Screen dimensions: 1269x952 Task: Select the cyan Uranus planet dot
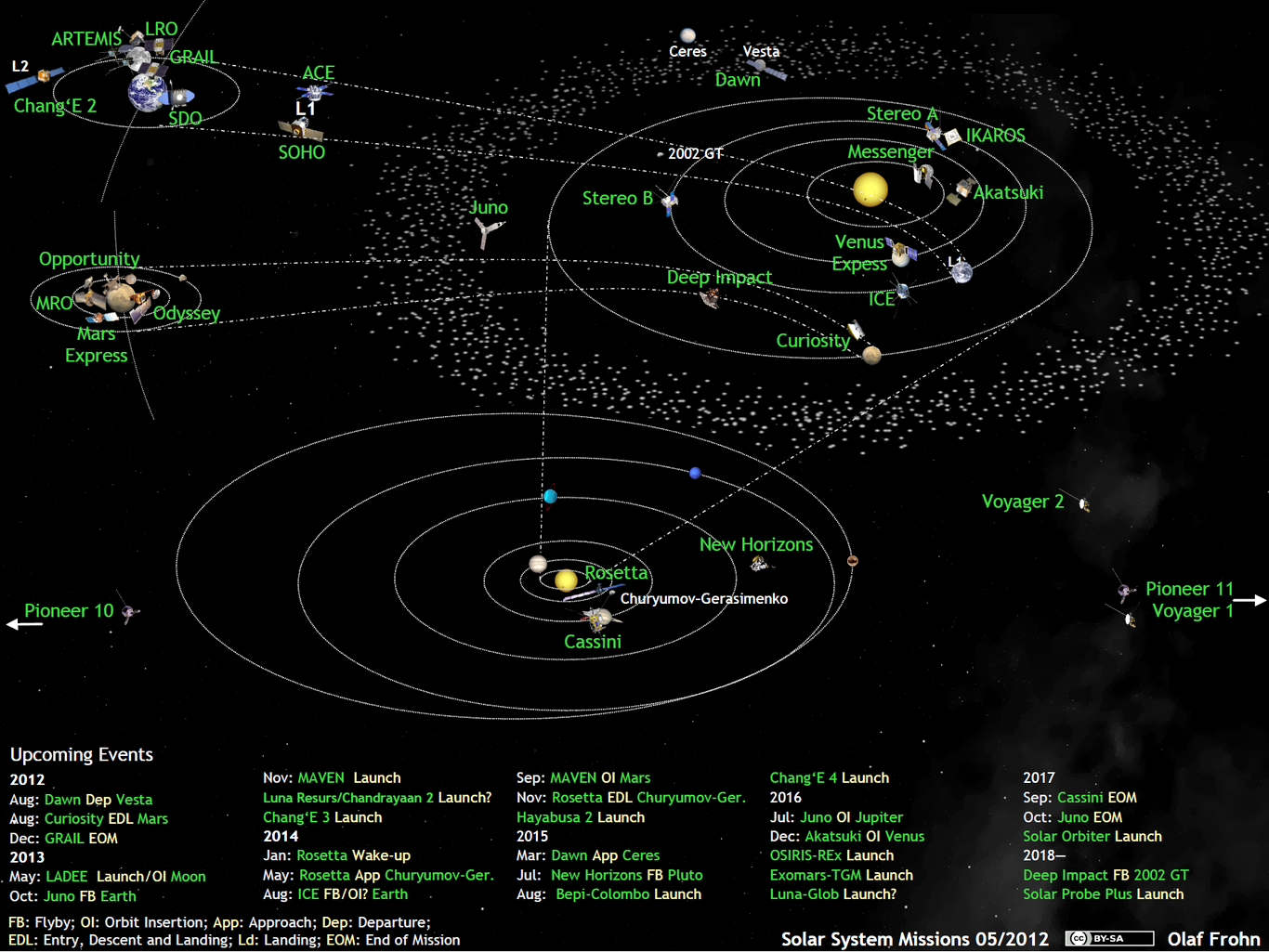550,496
